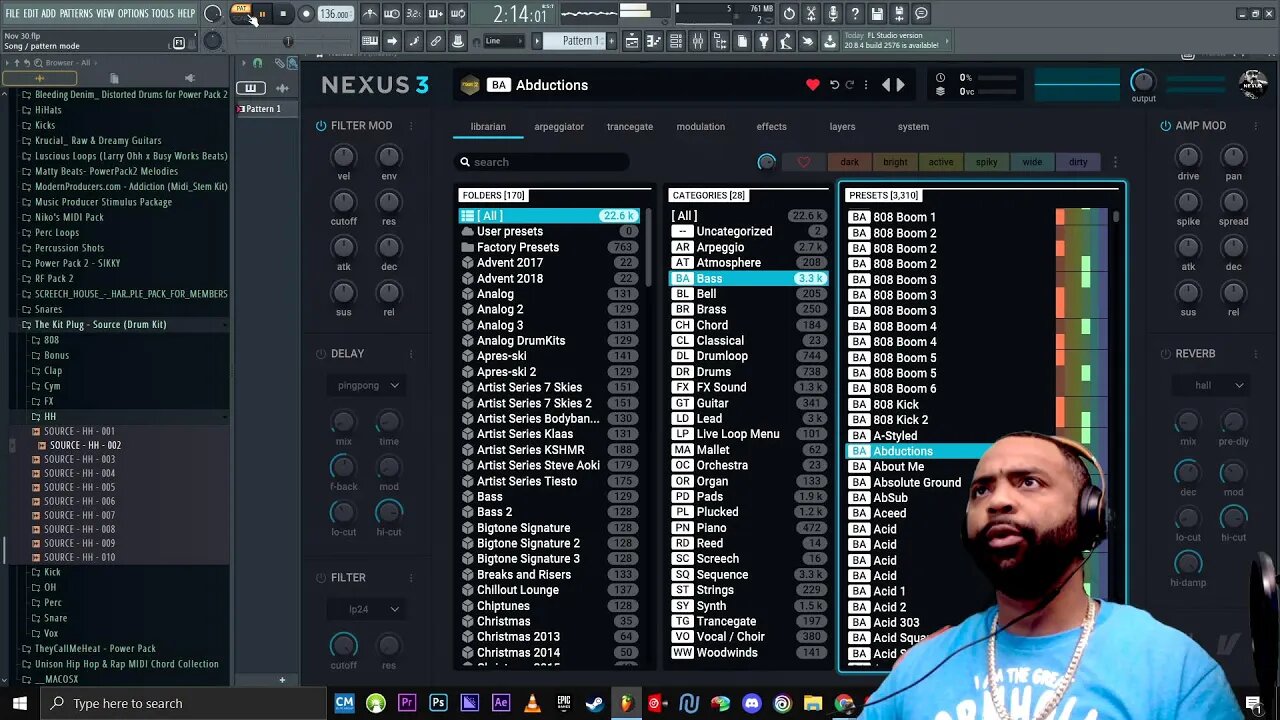Click the save project disk icon
Screen dimensions: 1280x720
(x=877, y=14)
